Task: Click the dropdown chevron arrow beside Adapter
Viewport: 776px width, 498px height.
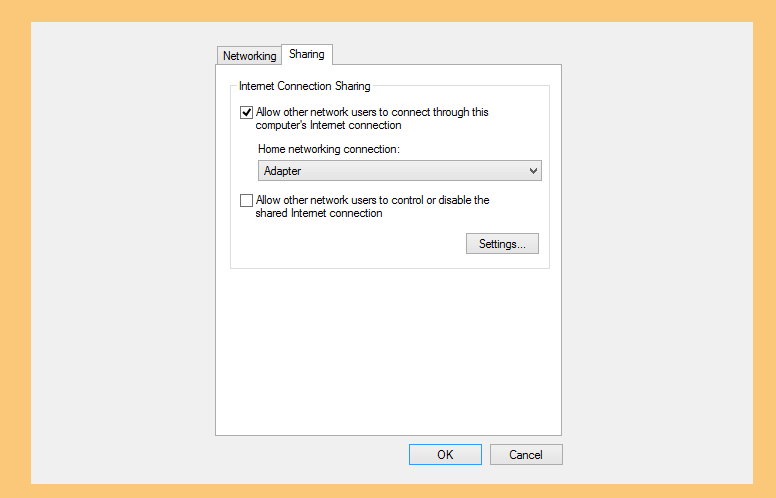Action: click(x=533, y=171)
